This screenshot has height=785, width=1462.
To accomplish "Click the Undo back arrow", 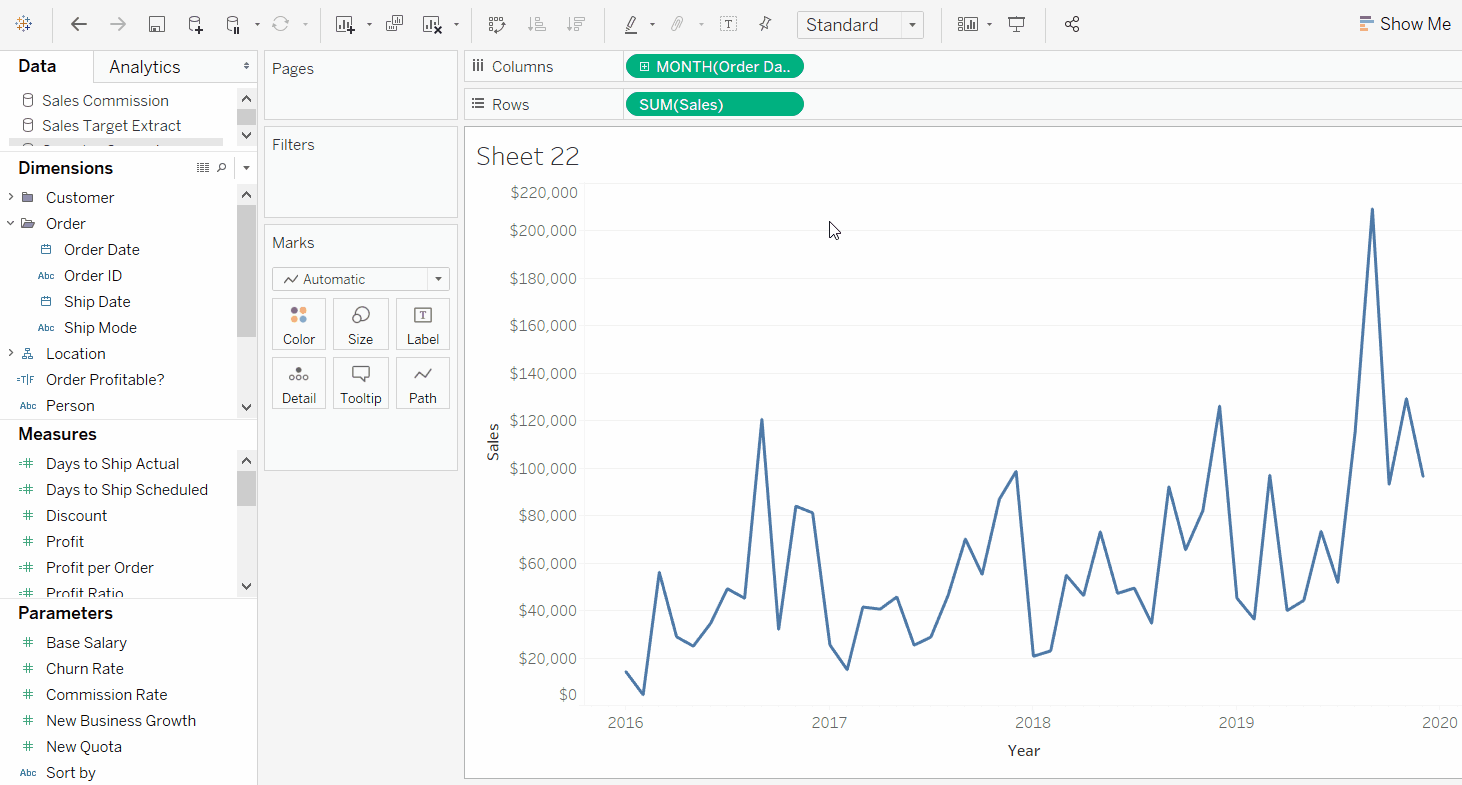I will 79,25.
